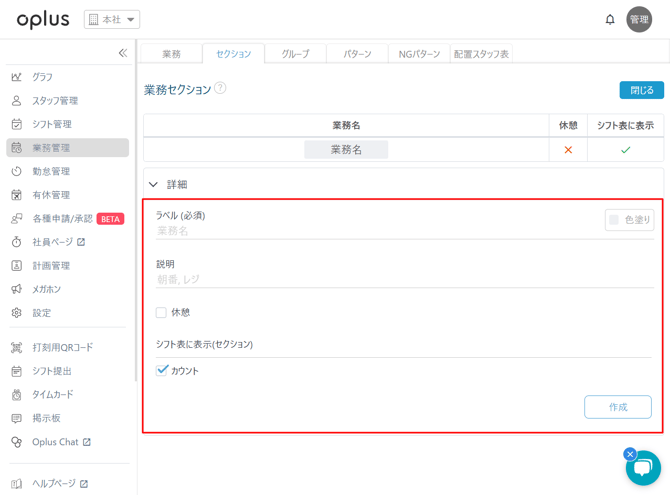
Task: Uncheck the カウント checkbox
Action: point(162,370)
